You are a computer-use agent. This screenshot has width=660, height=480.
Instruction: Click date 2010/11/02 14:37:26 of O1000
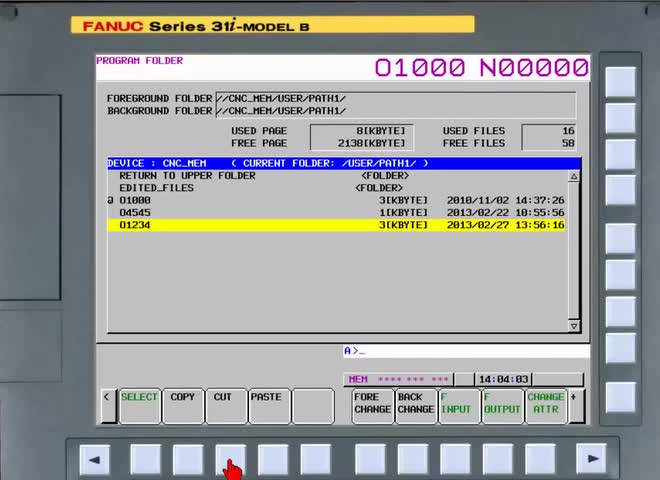point(506,200)
